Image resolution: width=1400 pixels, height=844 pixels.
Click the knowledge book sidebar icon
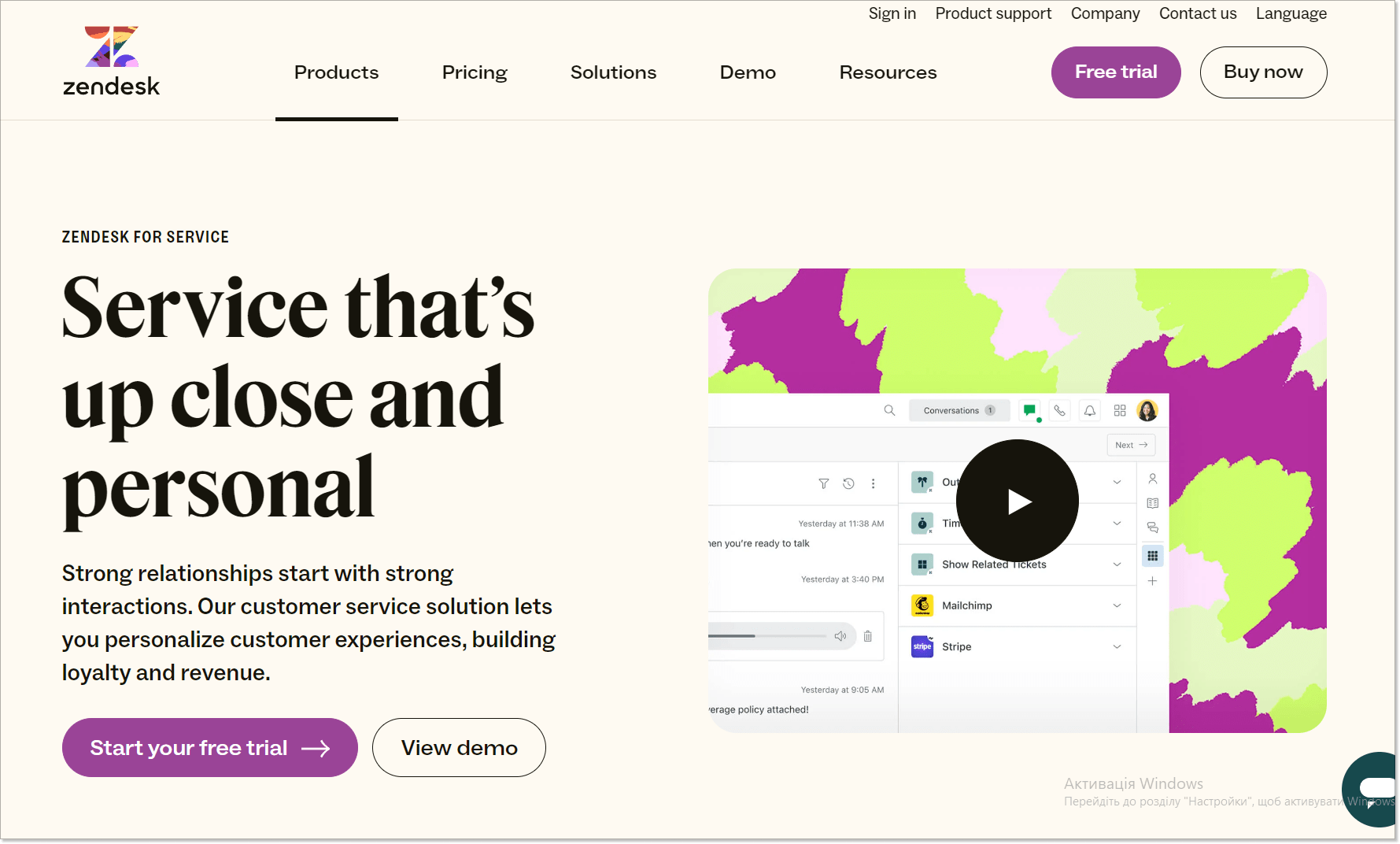pos(1152,503)
